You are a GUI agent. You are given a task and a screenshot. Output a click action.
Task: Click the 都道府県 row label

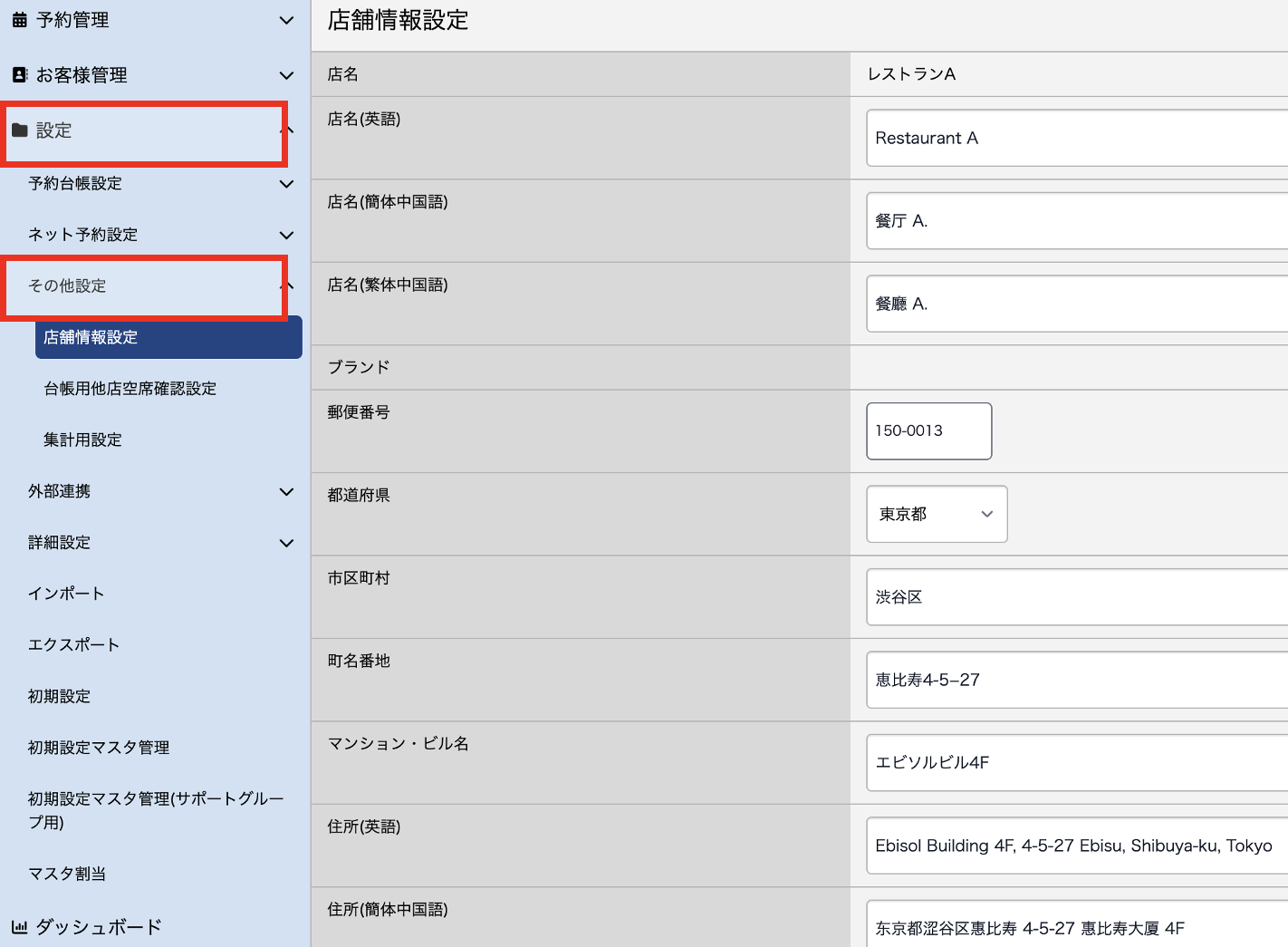pyautogui.click(x=359, y=495)
